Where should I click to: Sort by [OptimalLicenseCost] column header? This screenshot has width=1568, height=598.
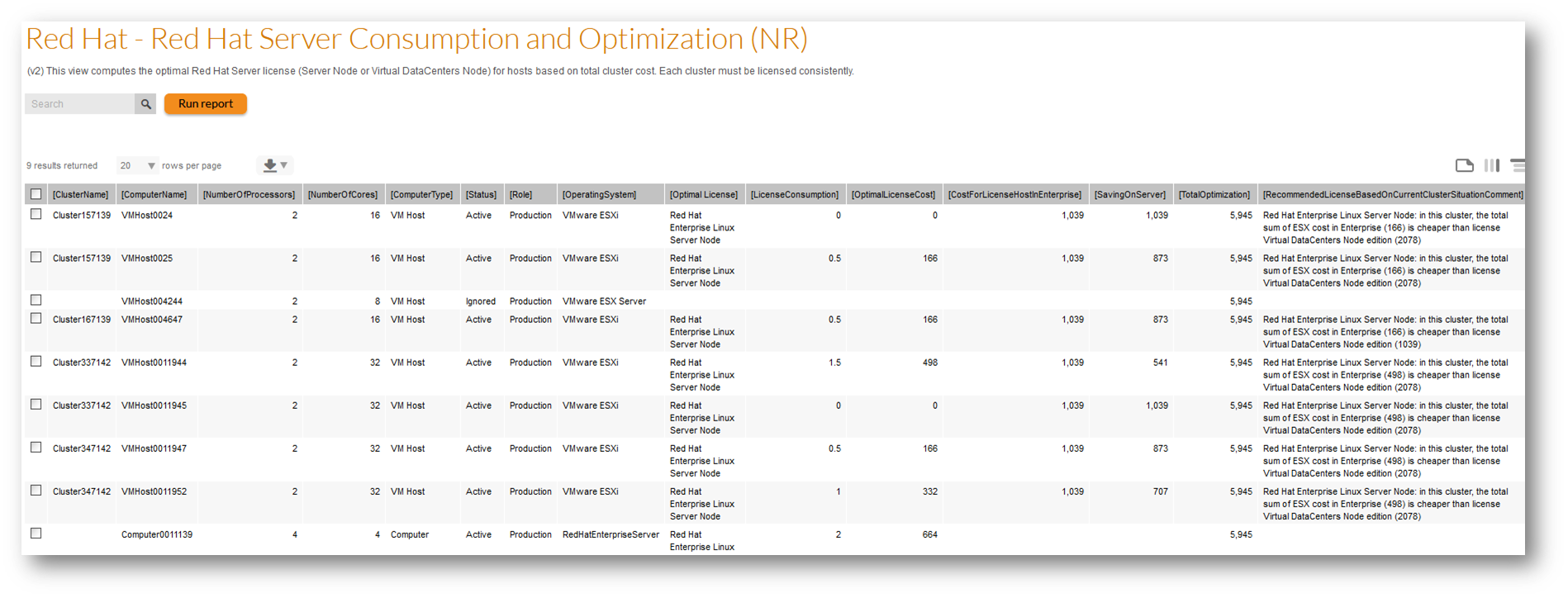click(x=893, y=195)
